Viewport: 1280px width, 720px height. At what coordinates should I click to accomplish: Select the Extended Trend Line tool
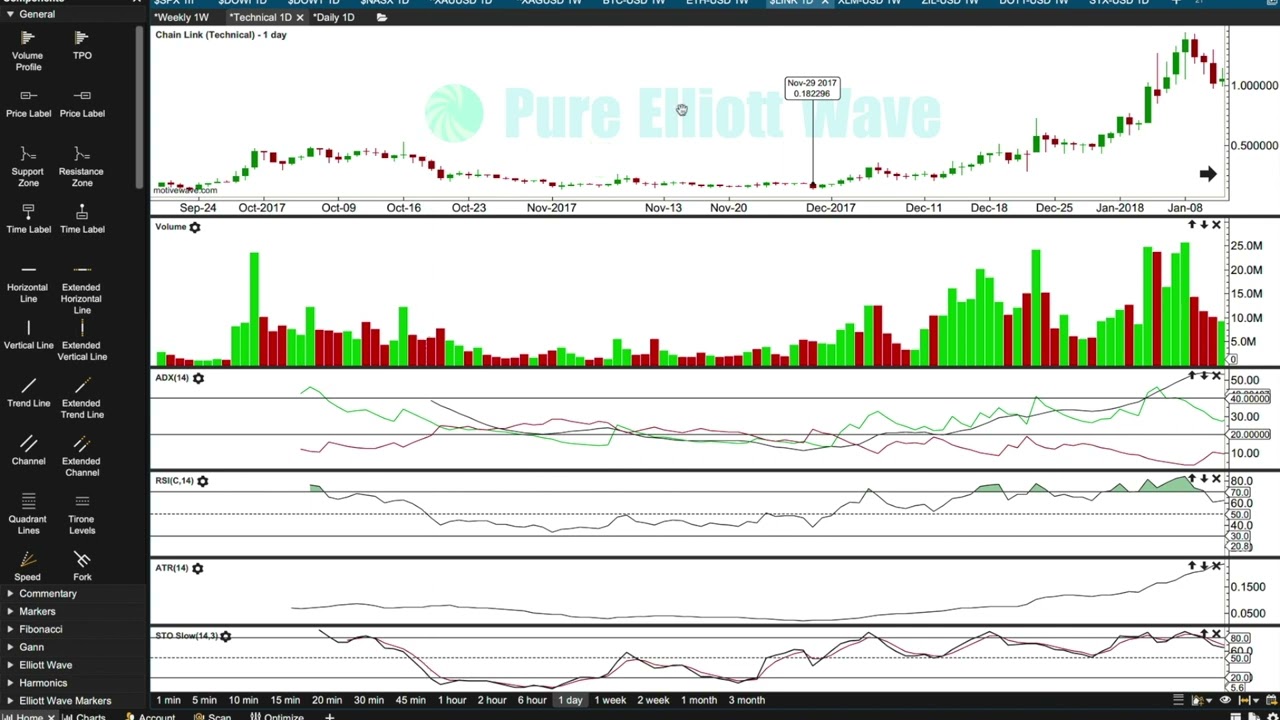82,398
